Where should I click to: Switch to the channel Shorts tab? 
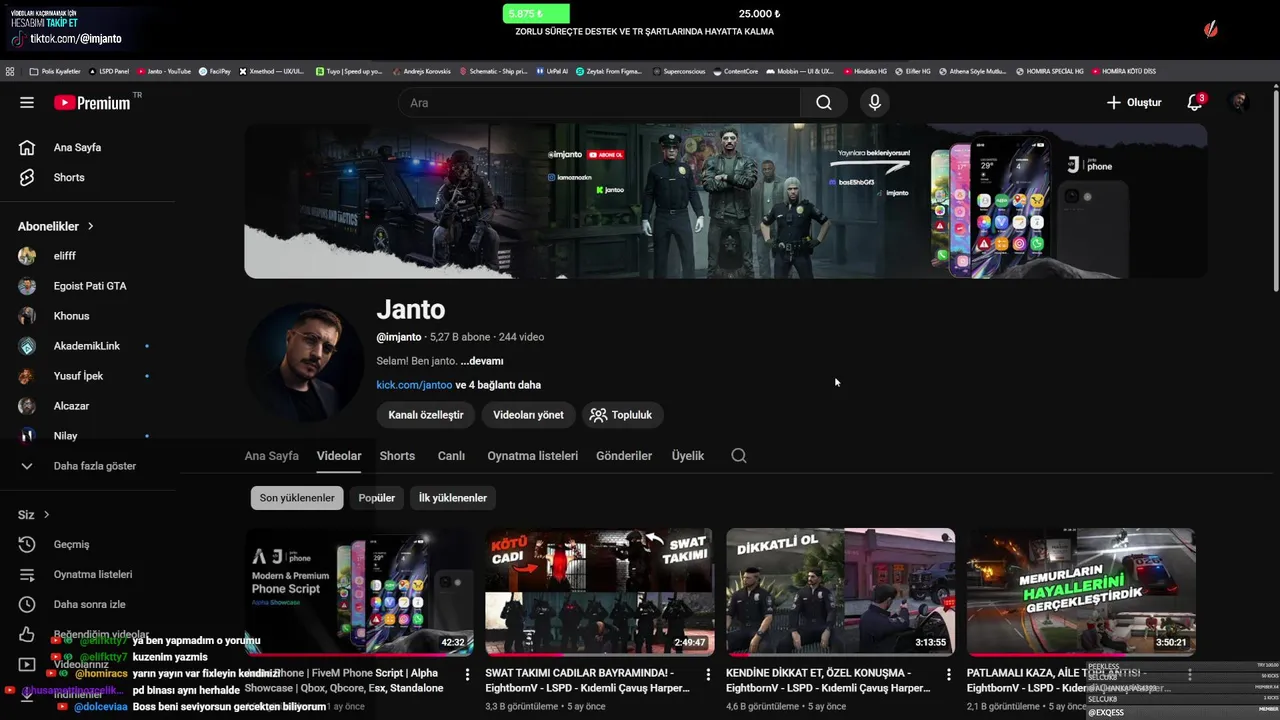point(397,456)
